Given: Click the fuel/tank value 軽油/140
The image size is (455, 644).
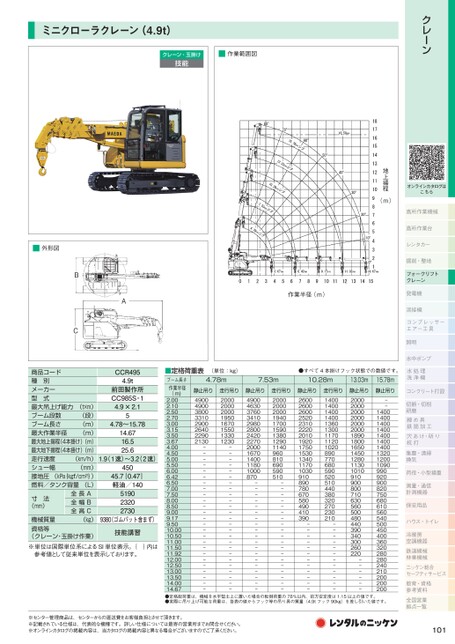Looking at the screenshot, I should point(127,485).
